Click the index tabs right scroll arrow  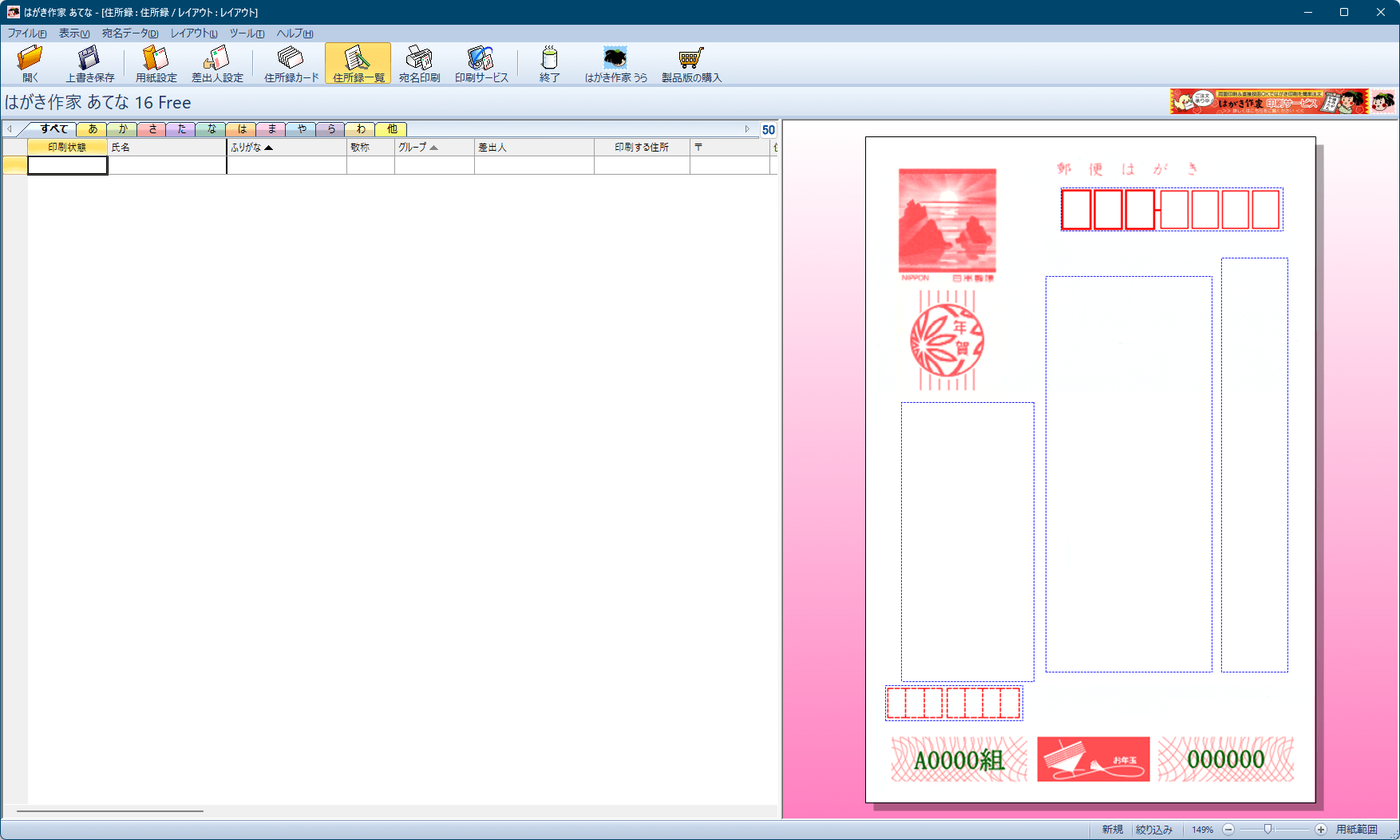point(747,129)
